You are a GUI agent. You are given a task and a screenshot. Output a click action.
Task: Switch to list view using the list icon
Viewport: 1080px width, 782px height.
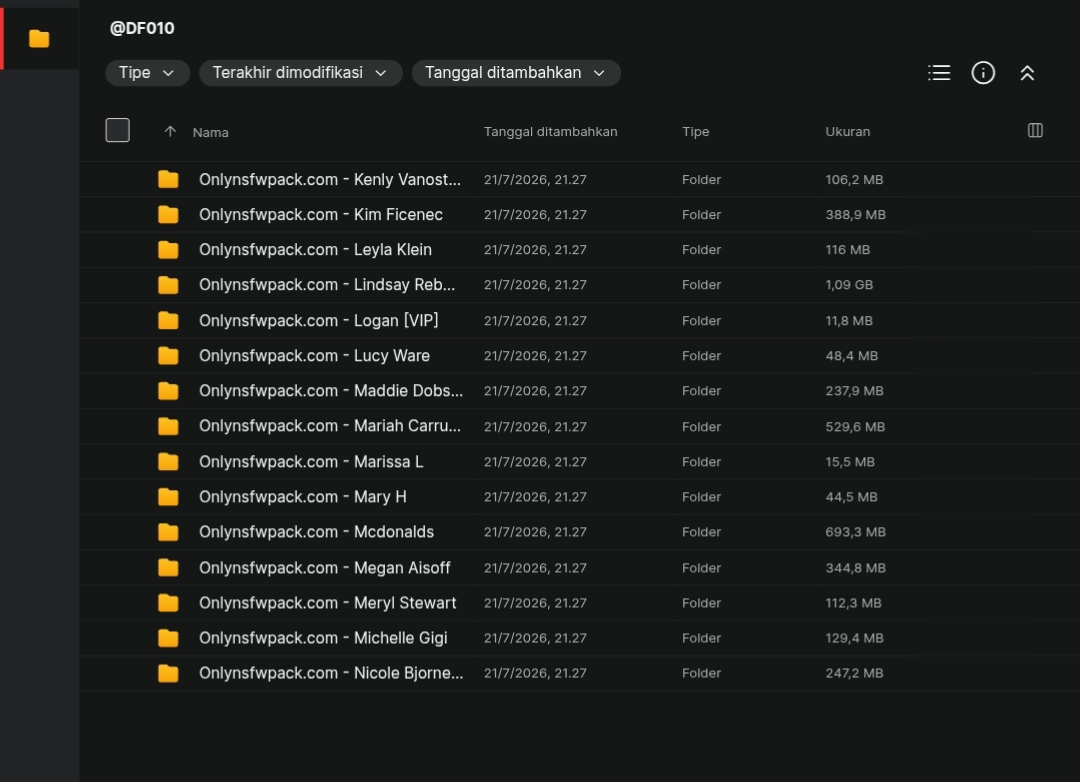pyautogui.click(x=939, y=73)
